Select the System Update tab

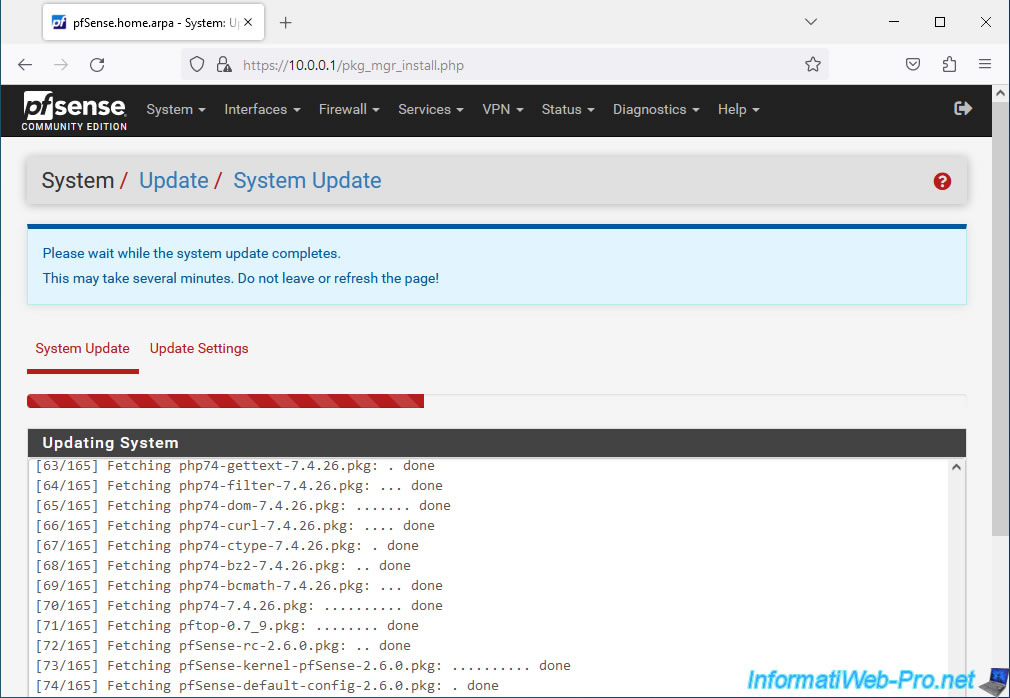pyautogui.click(x=82, y=349)
